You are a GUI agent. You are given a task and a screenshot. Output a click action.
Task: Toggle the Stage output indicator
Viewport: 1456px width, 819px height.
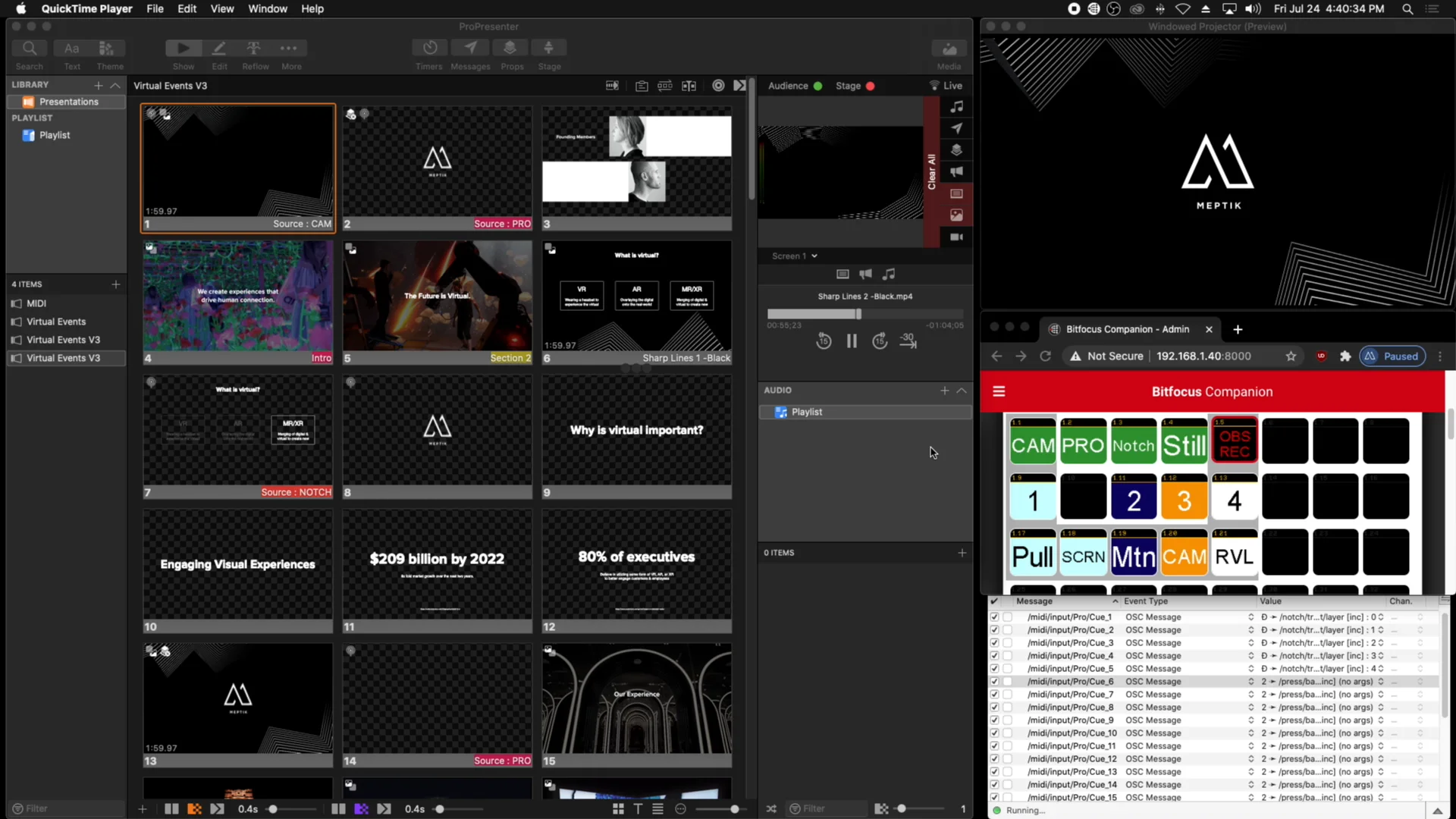pos(870,86)
